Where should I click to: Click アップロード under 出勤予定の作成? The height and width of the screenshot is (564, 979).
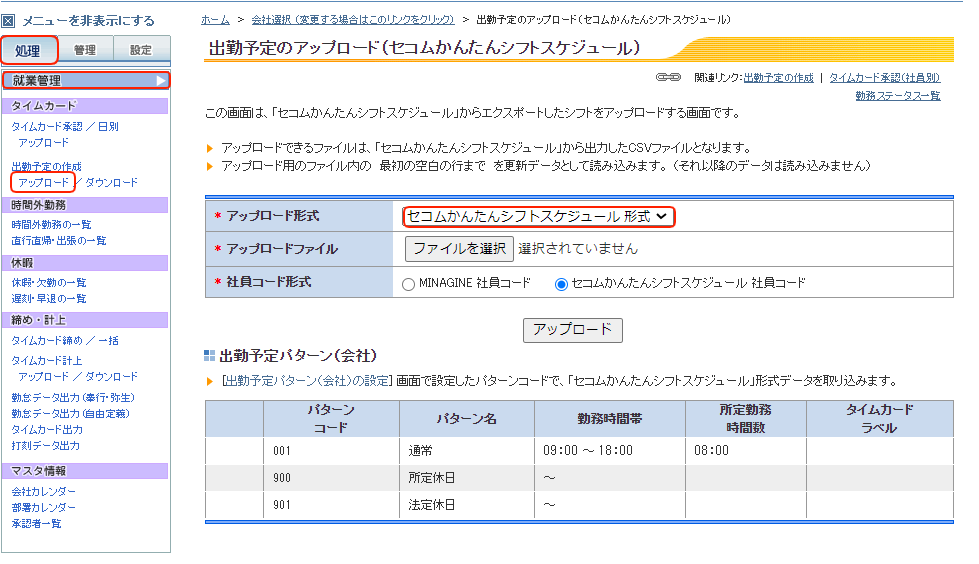click(44, 182)
